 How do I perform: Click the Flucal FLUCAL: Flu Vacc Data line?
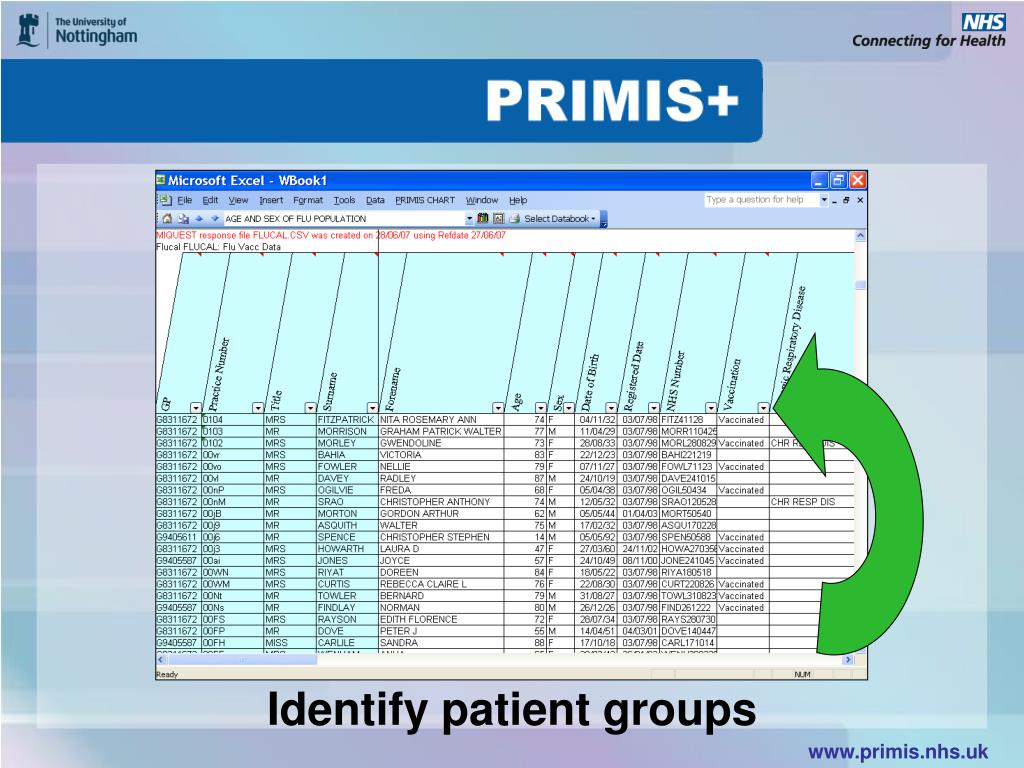tap(218, 247)
